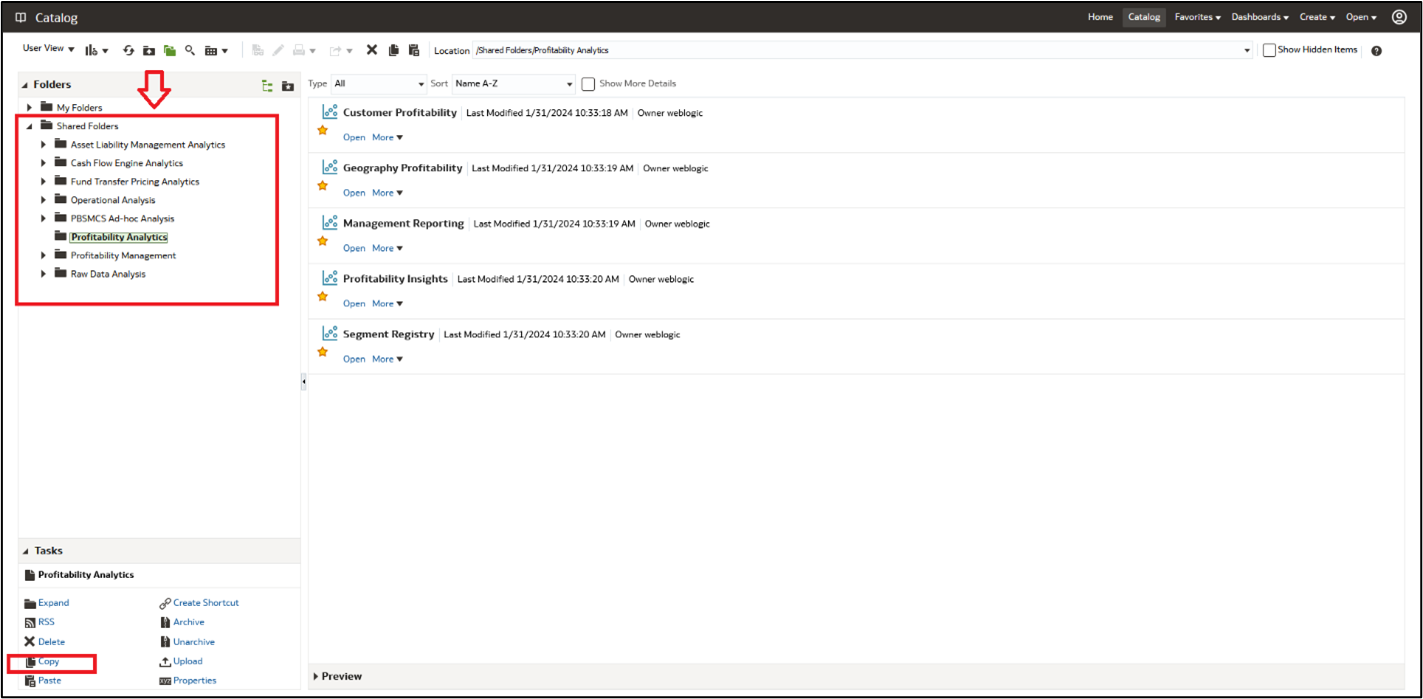The width and height of the screenshot is (1423, 699).
Task: Click the Catalog book icon in header
Action: (x=21, y=18)
